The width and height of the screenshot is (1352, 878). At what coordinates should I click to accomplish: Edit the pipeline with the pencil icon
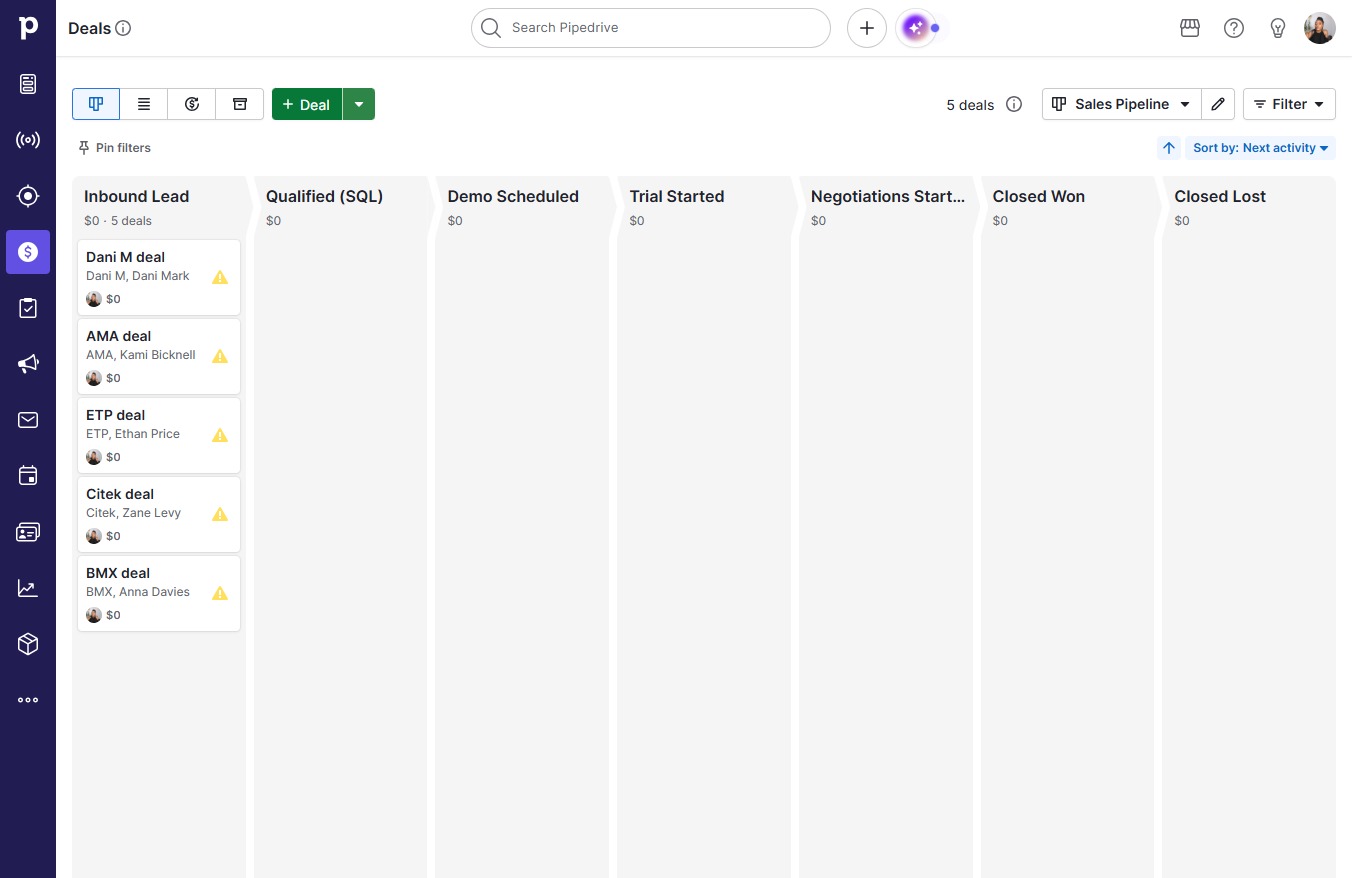1218,104
